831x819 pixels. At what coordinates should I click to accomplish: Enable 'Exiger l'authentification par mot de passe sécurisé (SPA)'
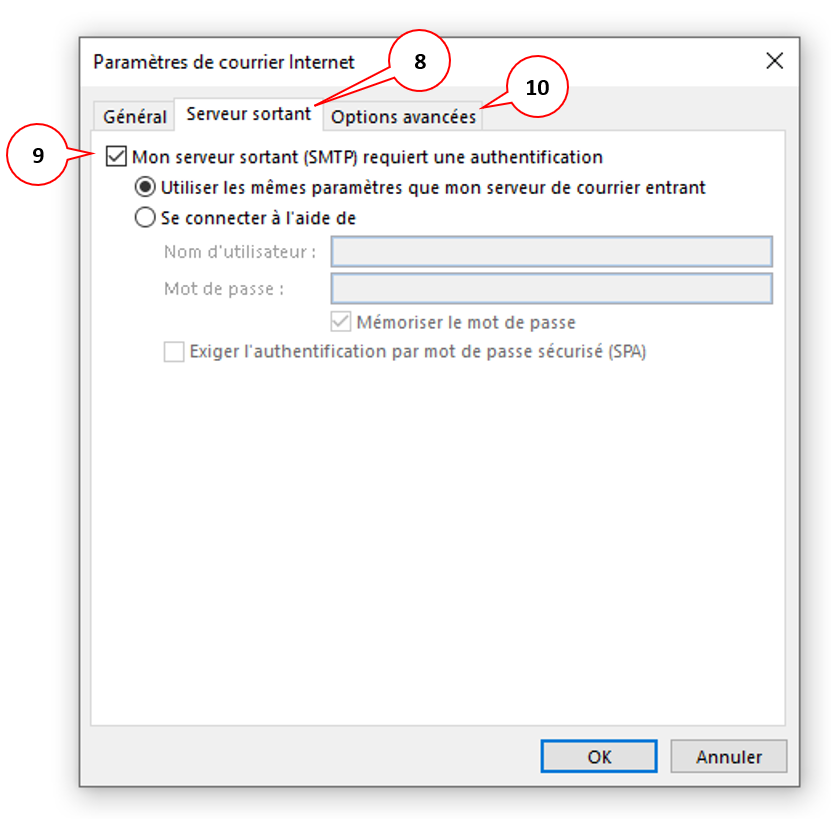pos(173,352)
